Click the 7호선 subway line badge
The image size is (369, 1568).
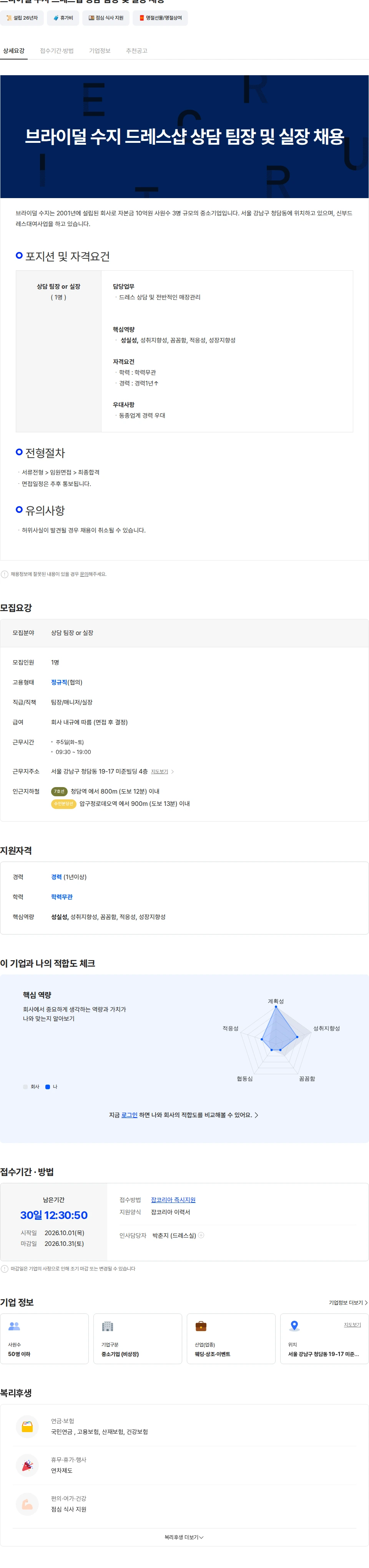pos(59,791)
